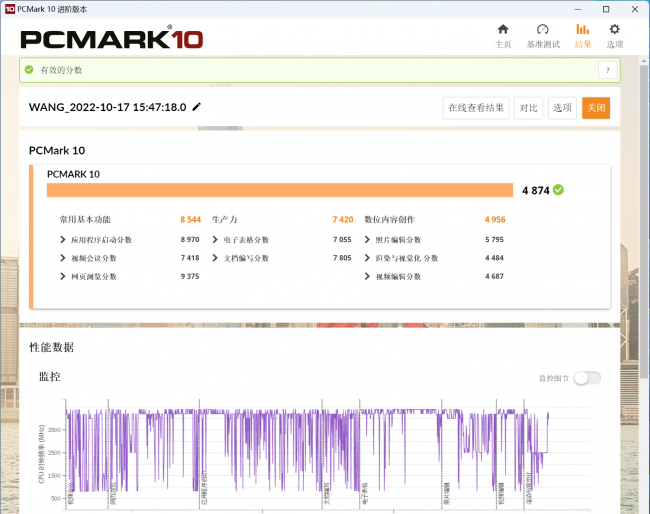
Task: Click the Essentials score 8 544
Action: click(190, 219)
